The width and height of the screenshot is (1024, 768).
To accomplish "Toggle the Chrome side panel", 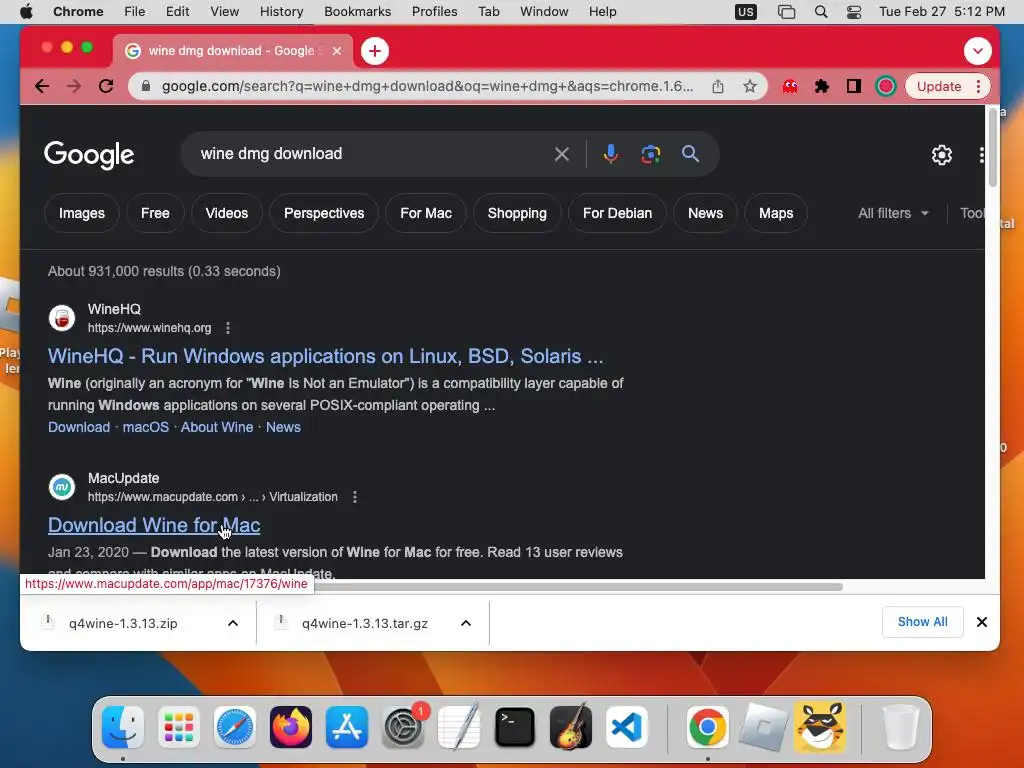I will (854, 86).
